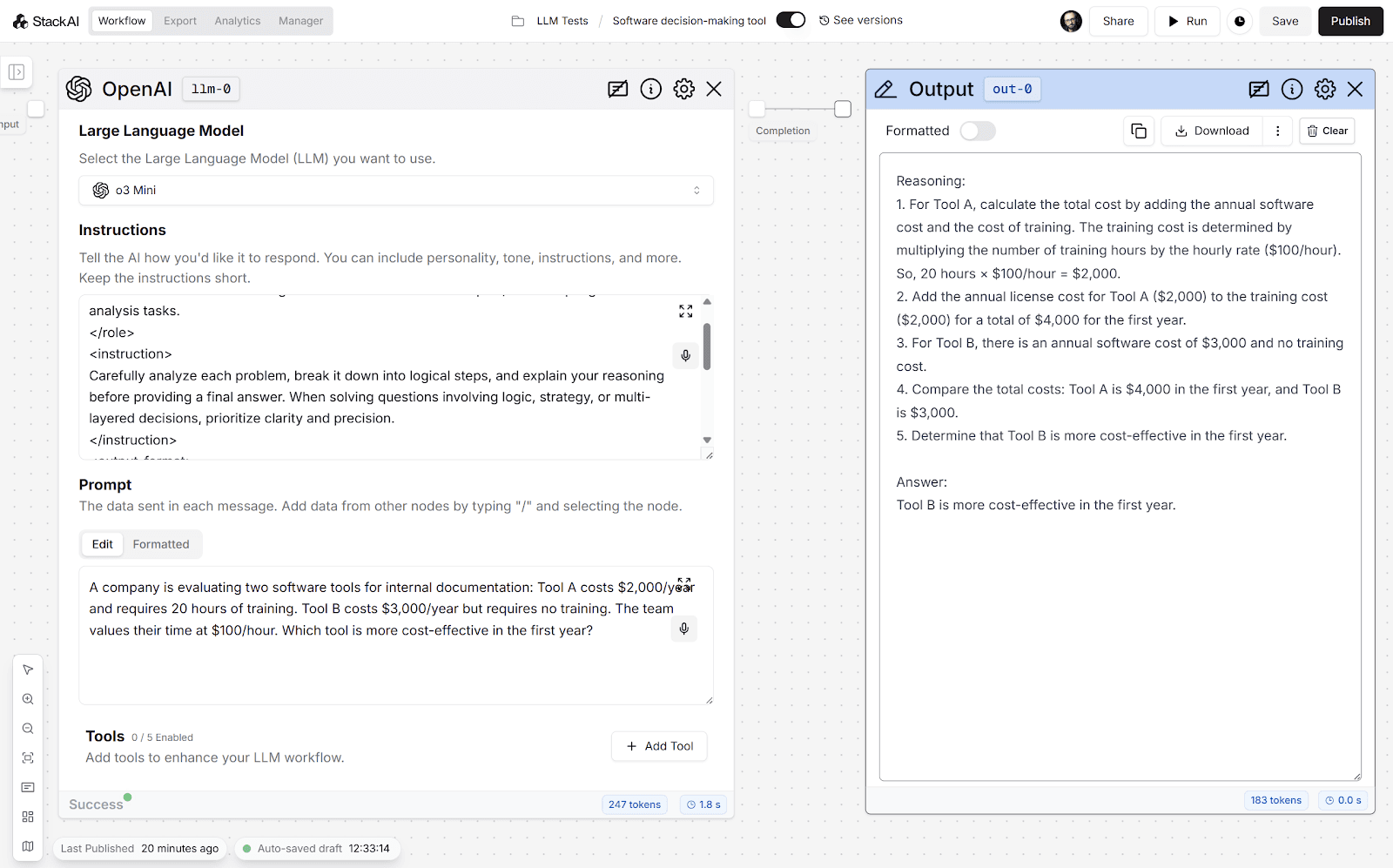Open OpenAI node chat/preview icon
The width and height of the screenshot is (1393, 868).
pyautogui.click(x=618, y=89)
